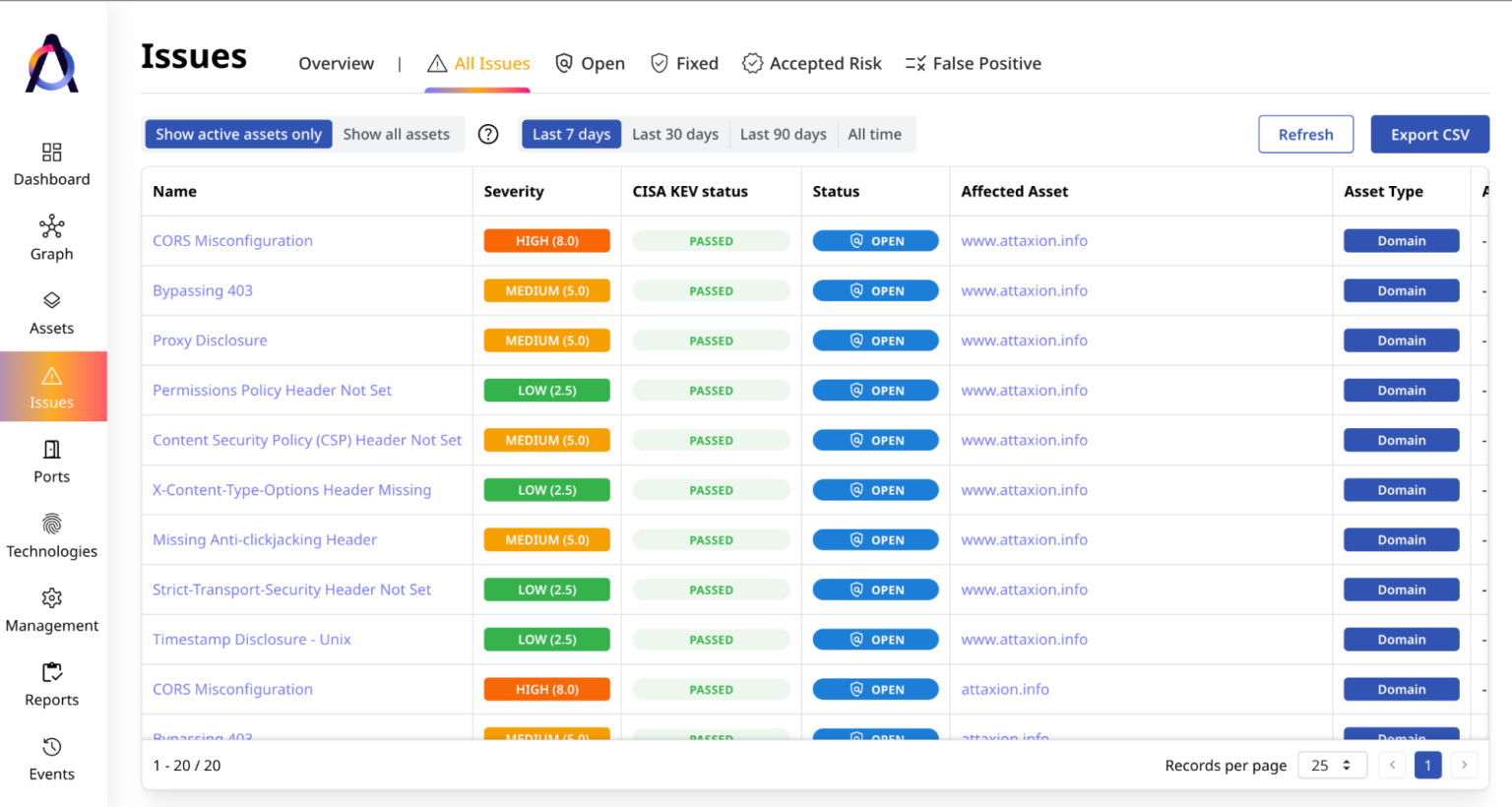The width and height of the screenshot is (1512, 807).
Task: Click the help question mark icon
Action: coord(487,134)
